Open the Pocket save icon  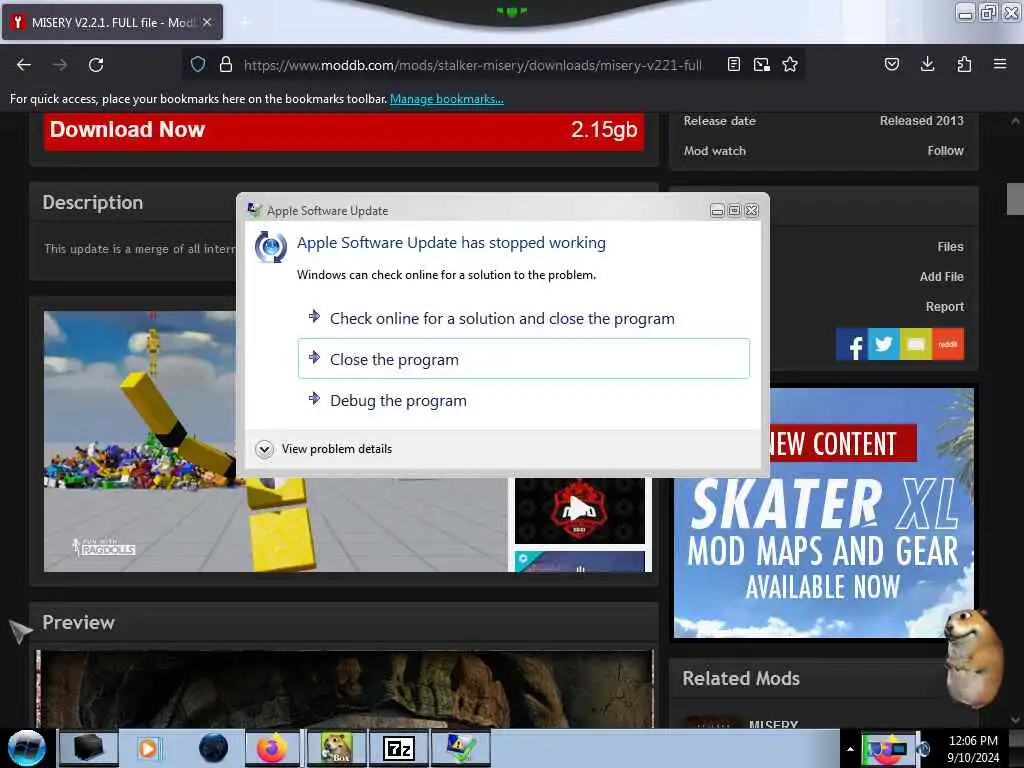pyautogui.click(x=891, y=64)
